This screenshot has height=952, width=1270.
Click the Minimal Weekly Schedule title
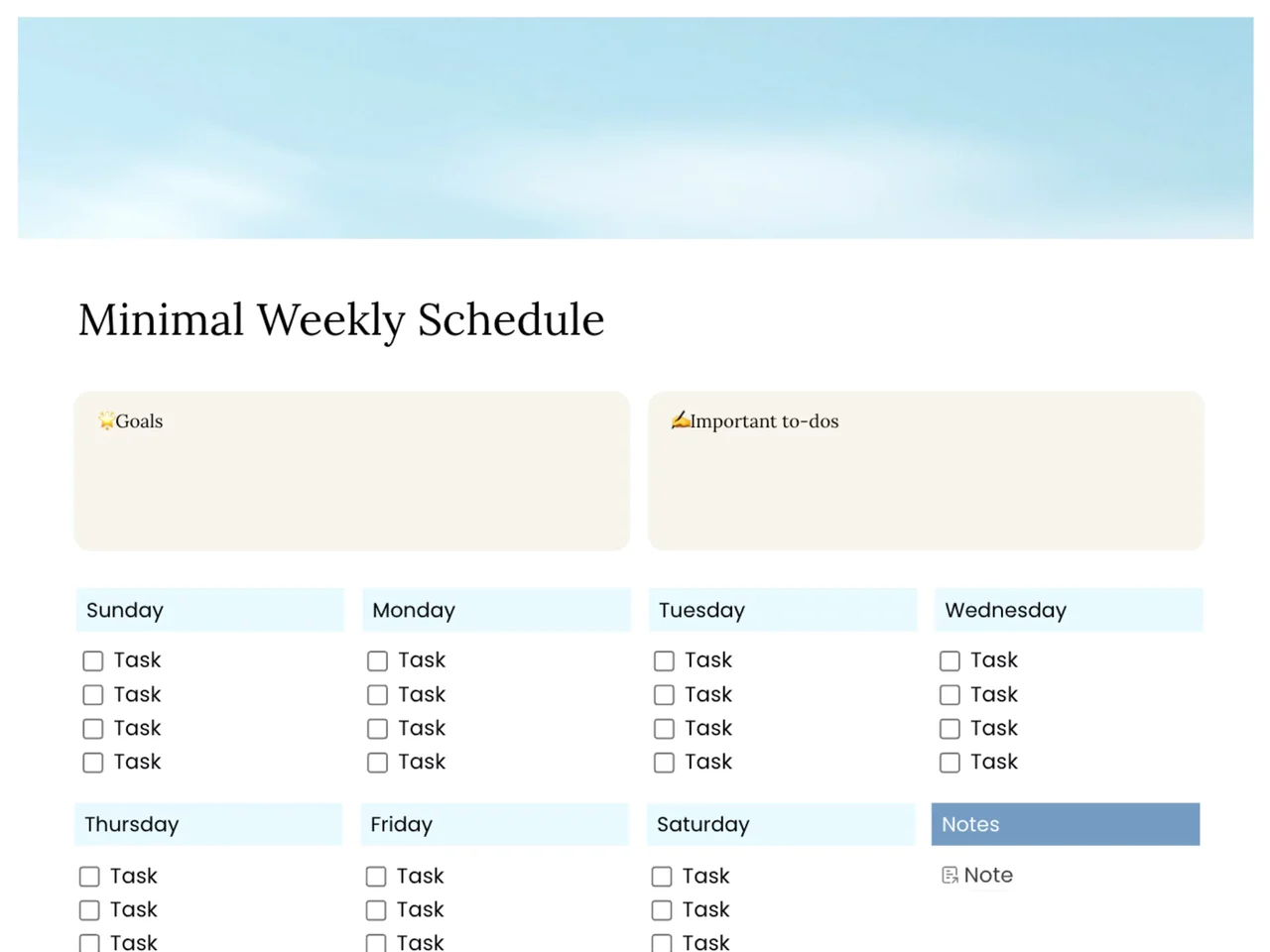pos(341,319)
